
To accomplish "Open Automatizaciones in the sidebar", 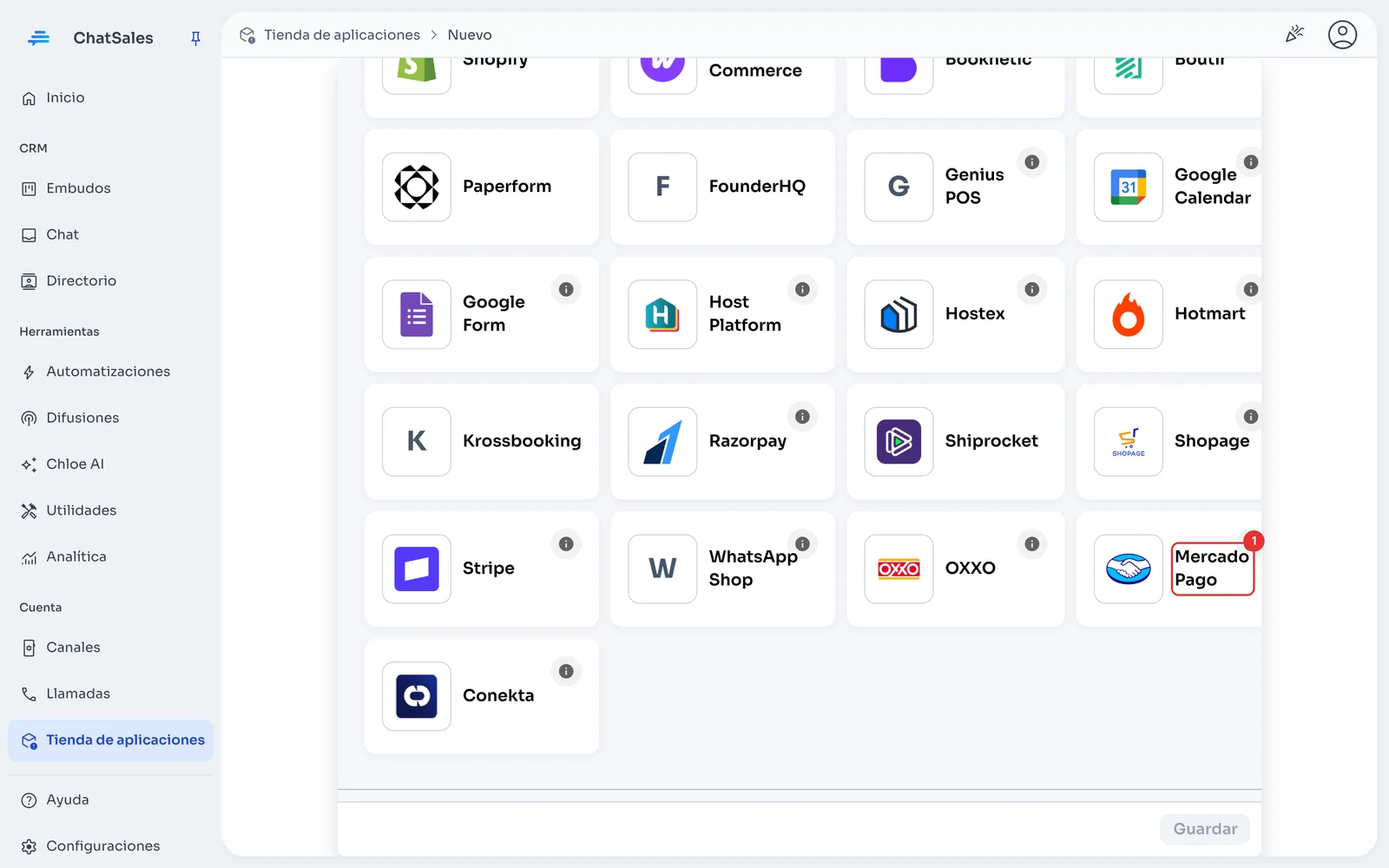I will click(x=110, y=372).
